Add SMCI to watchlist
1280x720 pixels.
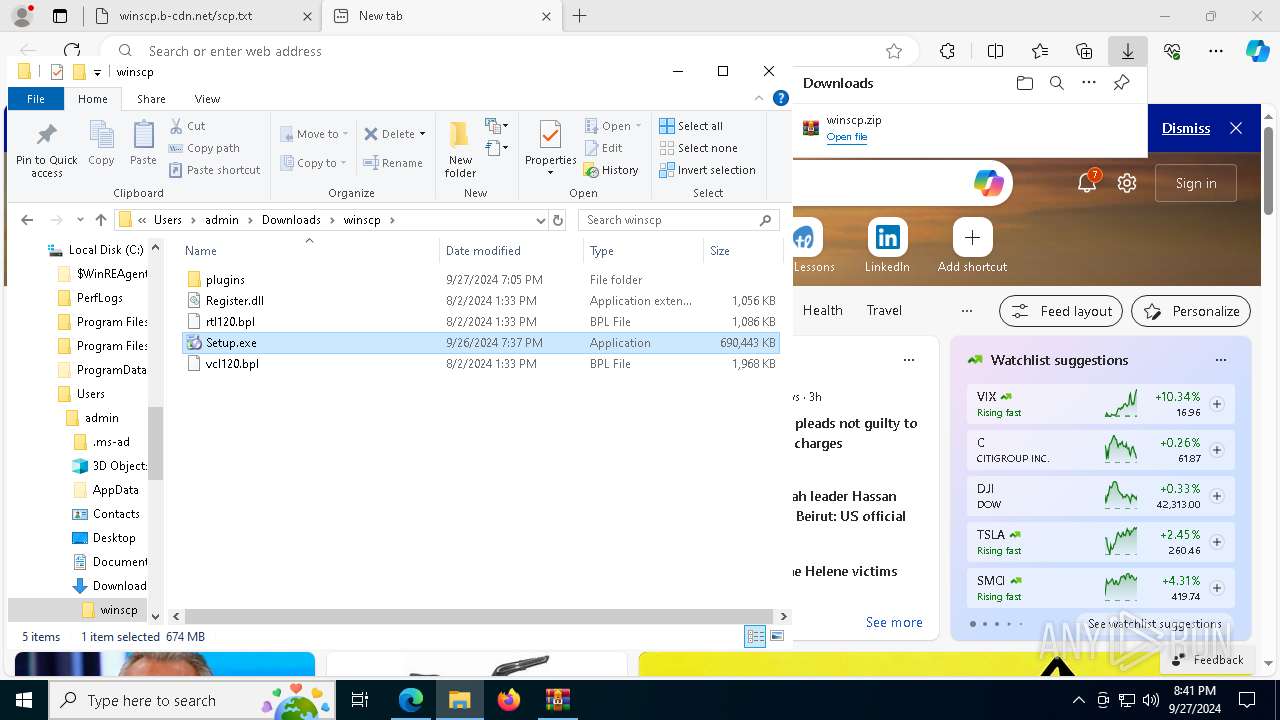point(1217,588)
